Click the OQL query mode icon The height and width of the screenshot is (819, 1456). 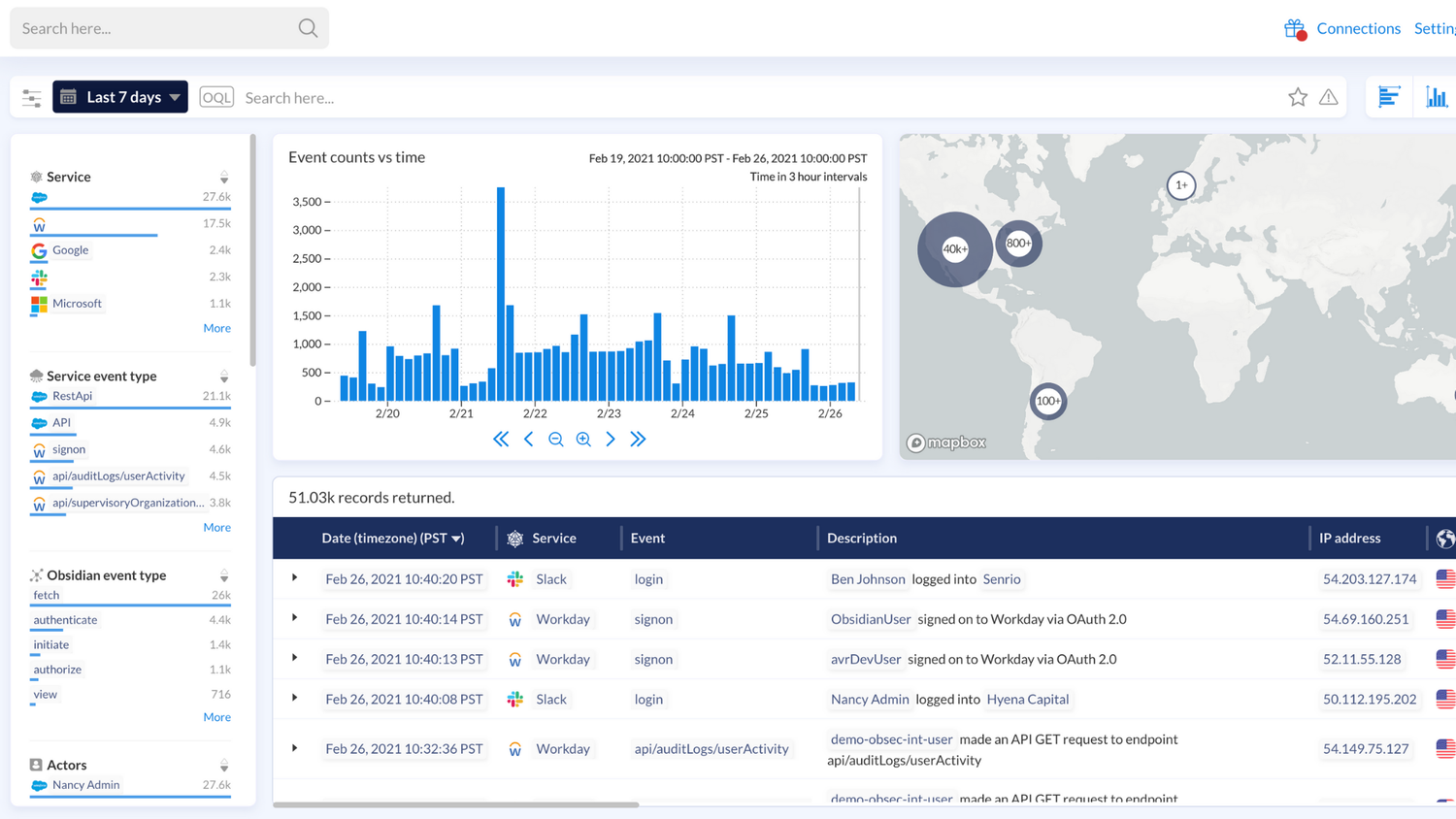tap(215, 97)
